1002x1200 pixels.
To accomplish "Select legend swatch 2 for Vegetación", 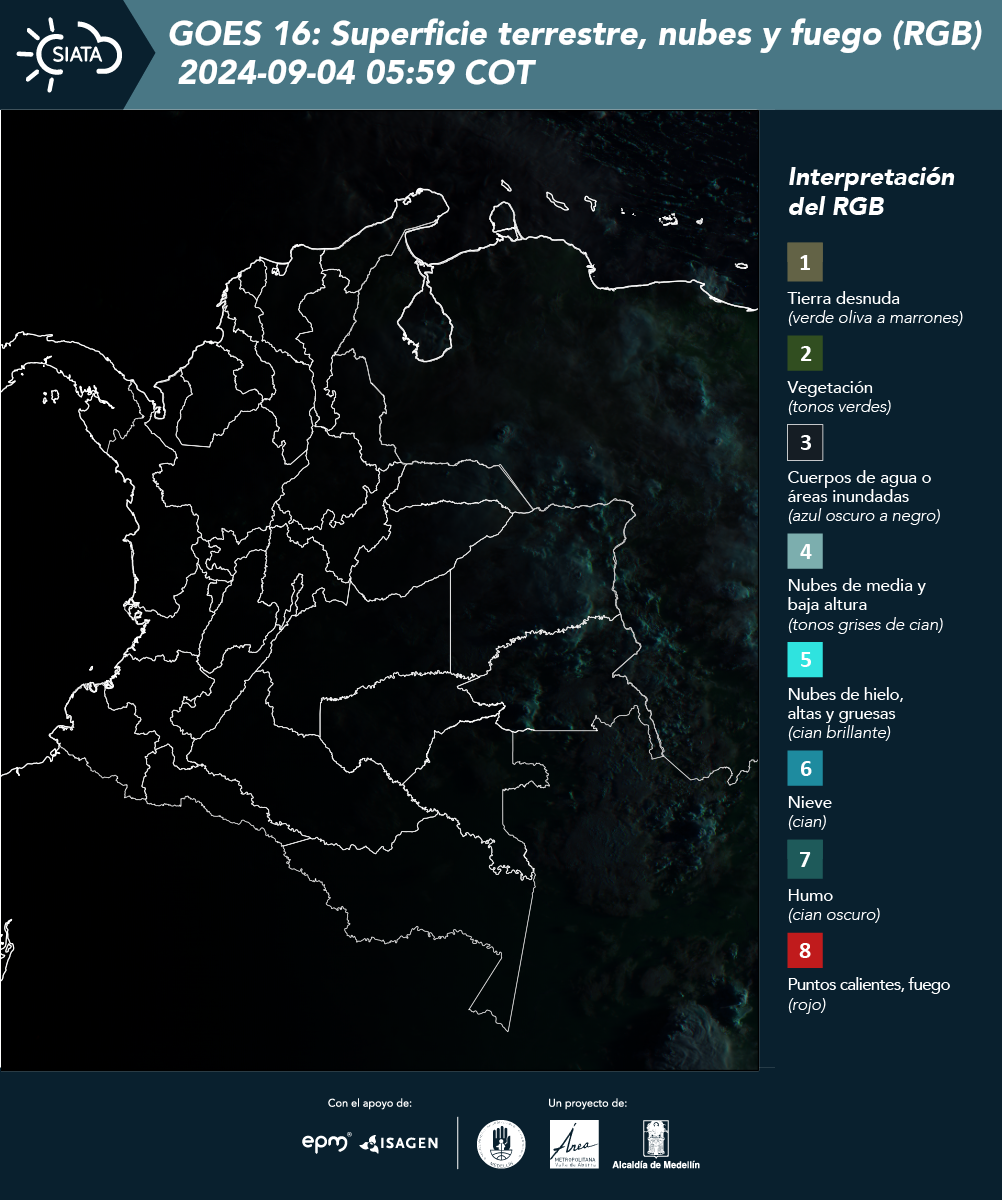I will click(x=805, y=353).
